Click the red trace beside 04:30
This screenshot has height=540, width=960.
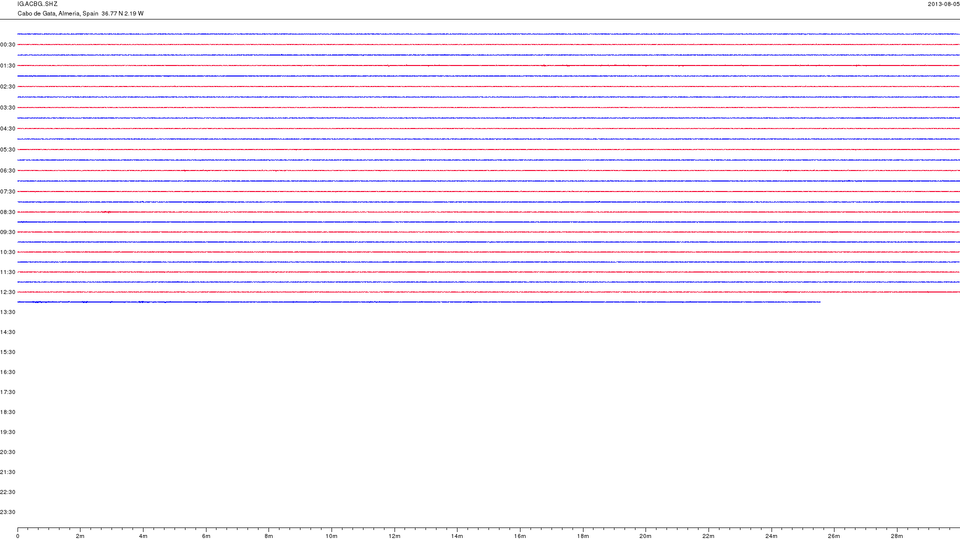click(489, 129)
